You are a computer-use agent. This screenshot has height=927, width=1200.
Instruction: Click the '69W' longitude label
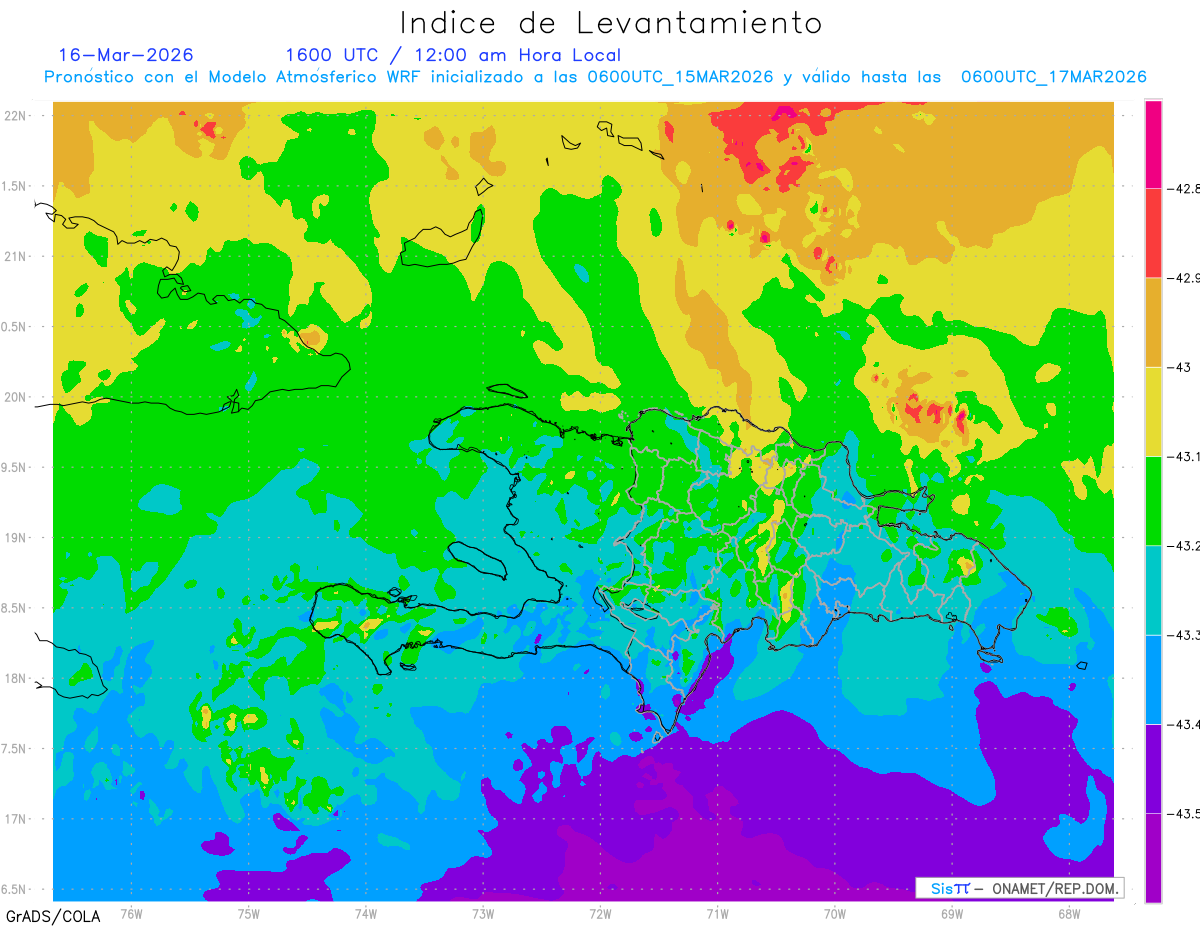point(952,913)
